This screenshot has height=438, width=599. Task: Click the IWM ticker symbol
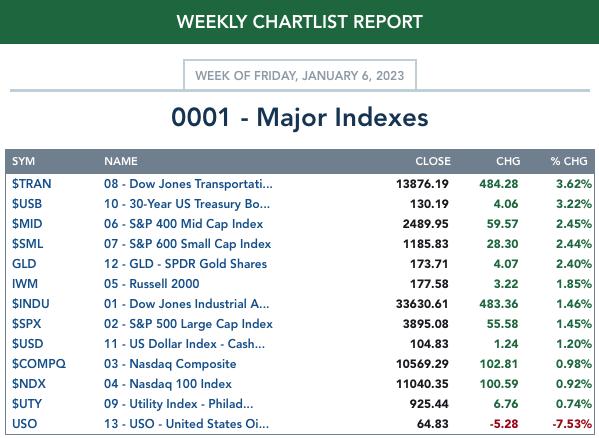click(x=25, y=284)
